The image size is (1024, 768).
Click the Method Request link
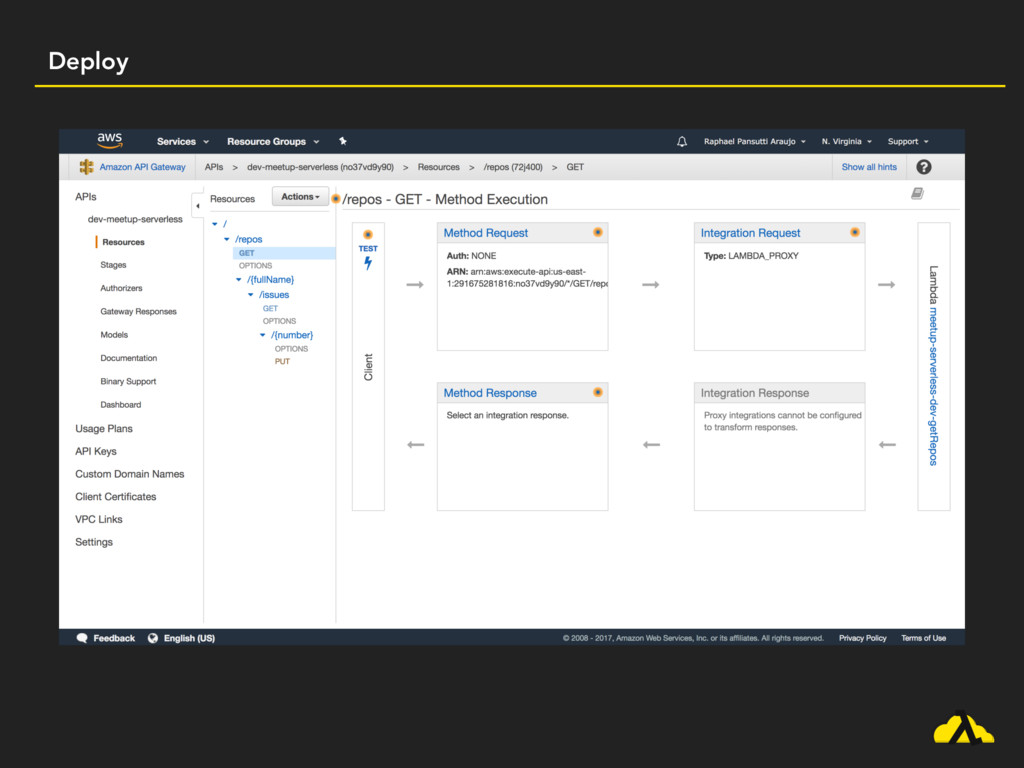point(485,233)
